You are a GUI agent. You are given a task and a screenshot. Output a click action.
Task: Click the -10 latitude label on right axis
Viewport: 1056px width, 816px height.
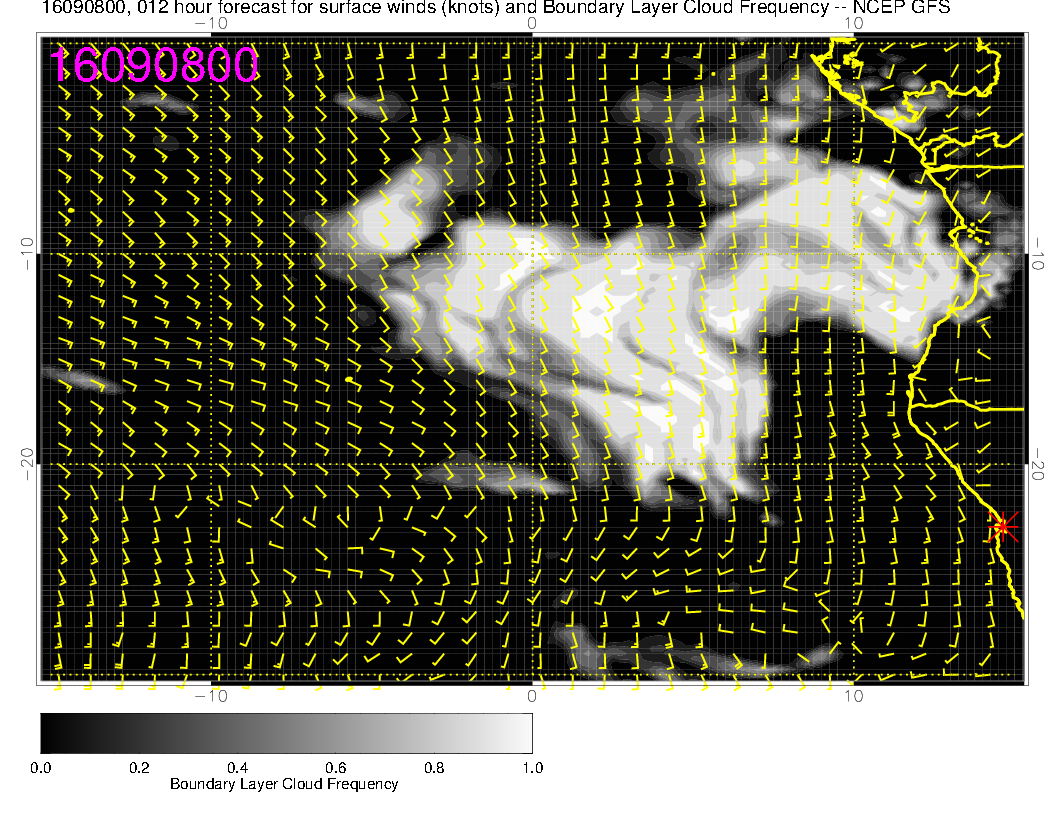coord(1040,253)
